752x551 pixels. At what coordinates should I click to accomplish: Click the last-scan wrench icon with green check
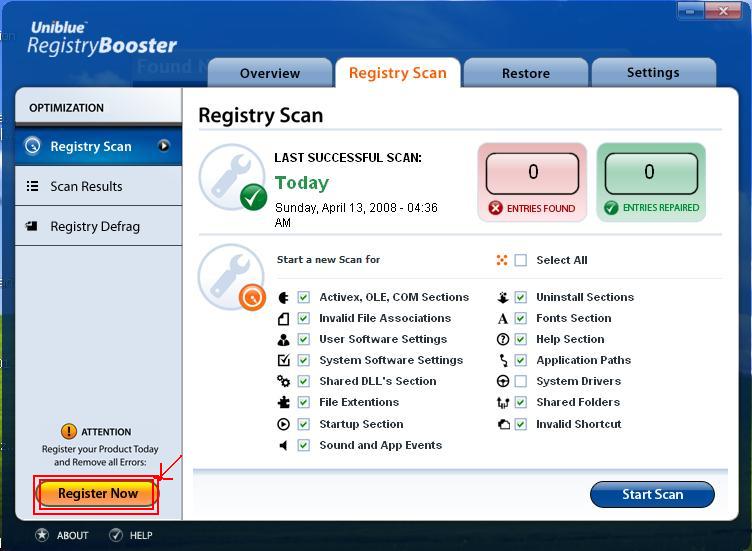click(x=233, y=177)
